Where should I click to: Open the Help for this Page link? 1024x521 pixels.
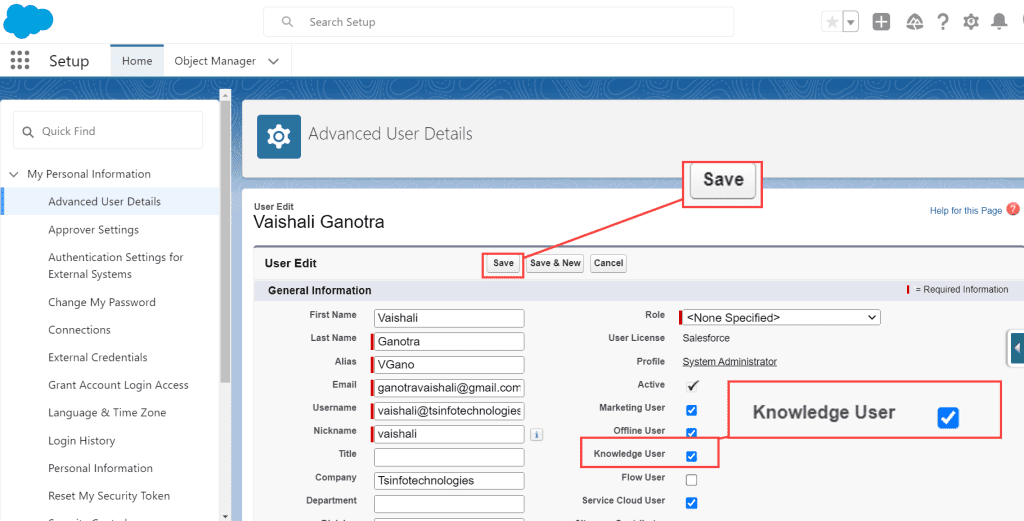pos(966,211)
